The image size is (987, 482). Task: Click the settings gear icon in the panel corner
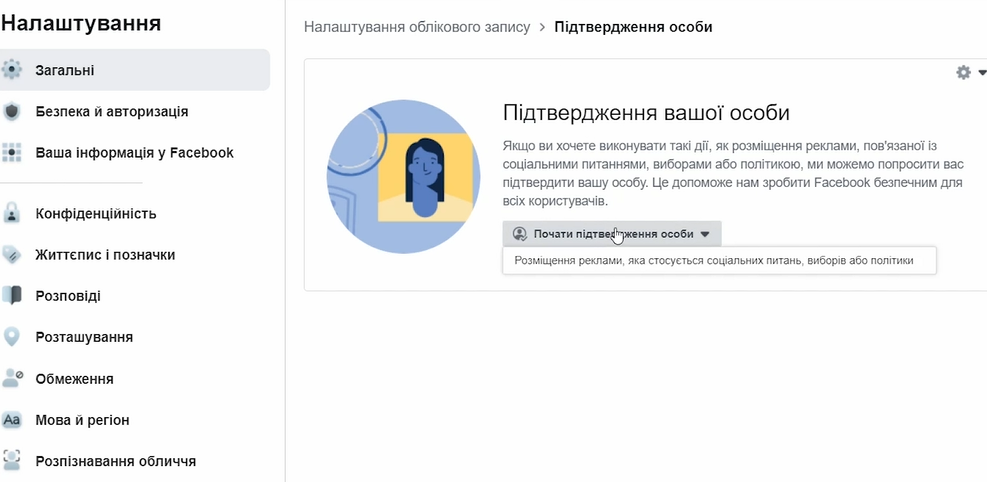pyautogui.click(x=963, y=72)
